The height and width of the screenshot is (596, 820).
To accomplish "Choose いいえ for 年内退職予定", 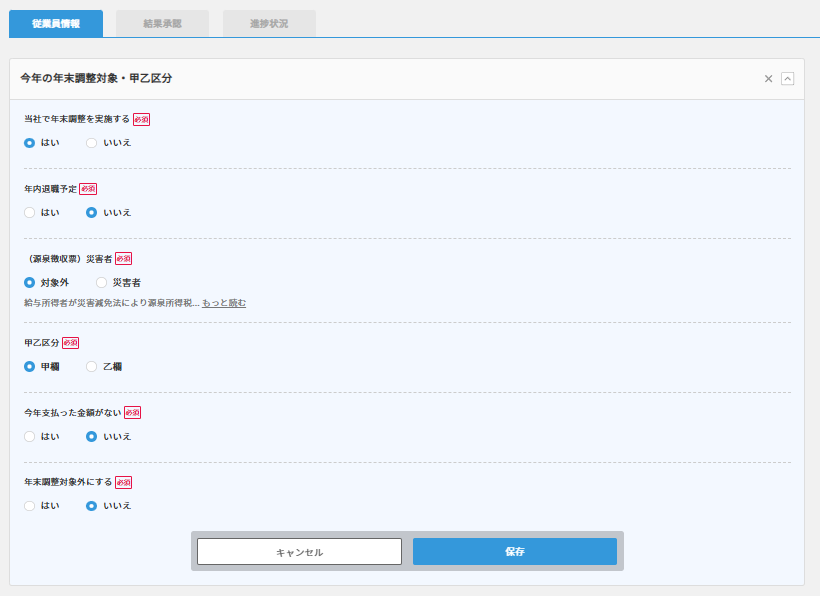I will tap(92, 213).
